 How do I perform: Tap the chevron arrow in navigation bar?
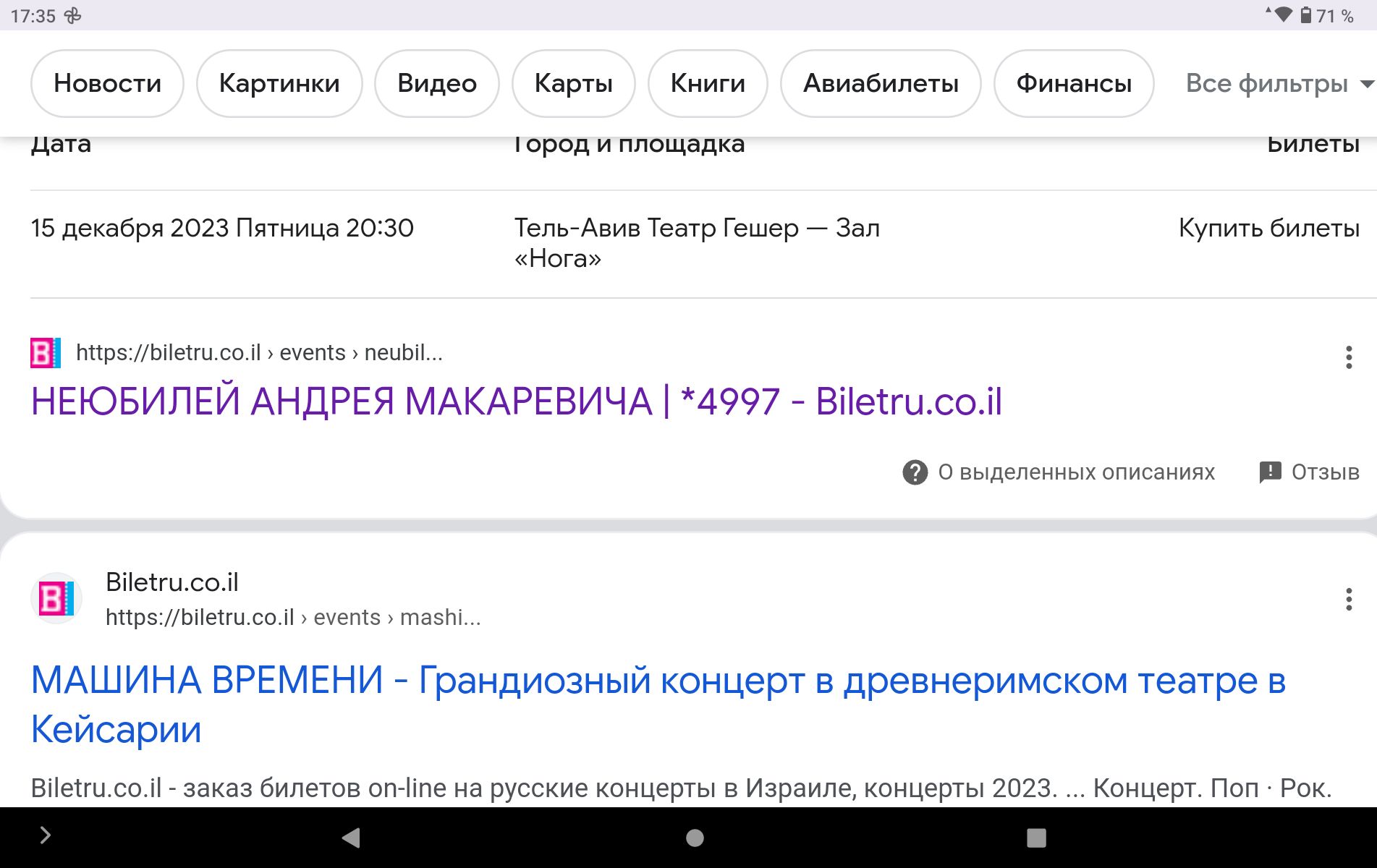46,835
